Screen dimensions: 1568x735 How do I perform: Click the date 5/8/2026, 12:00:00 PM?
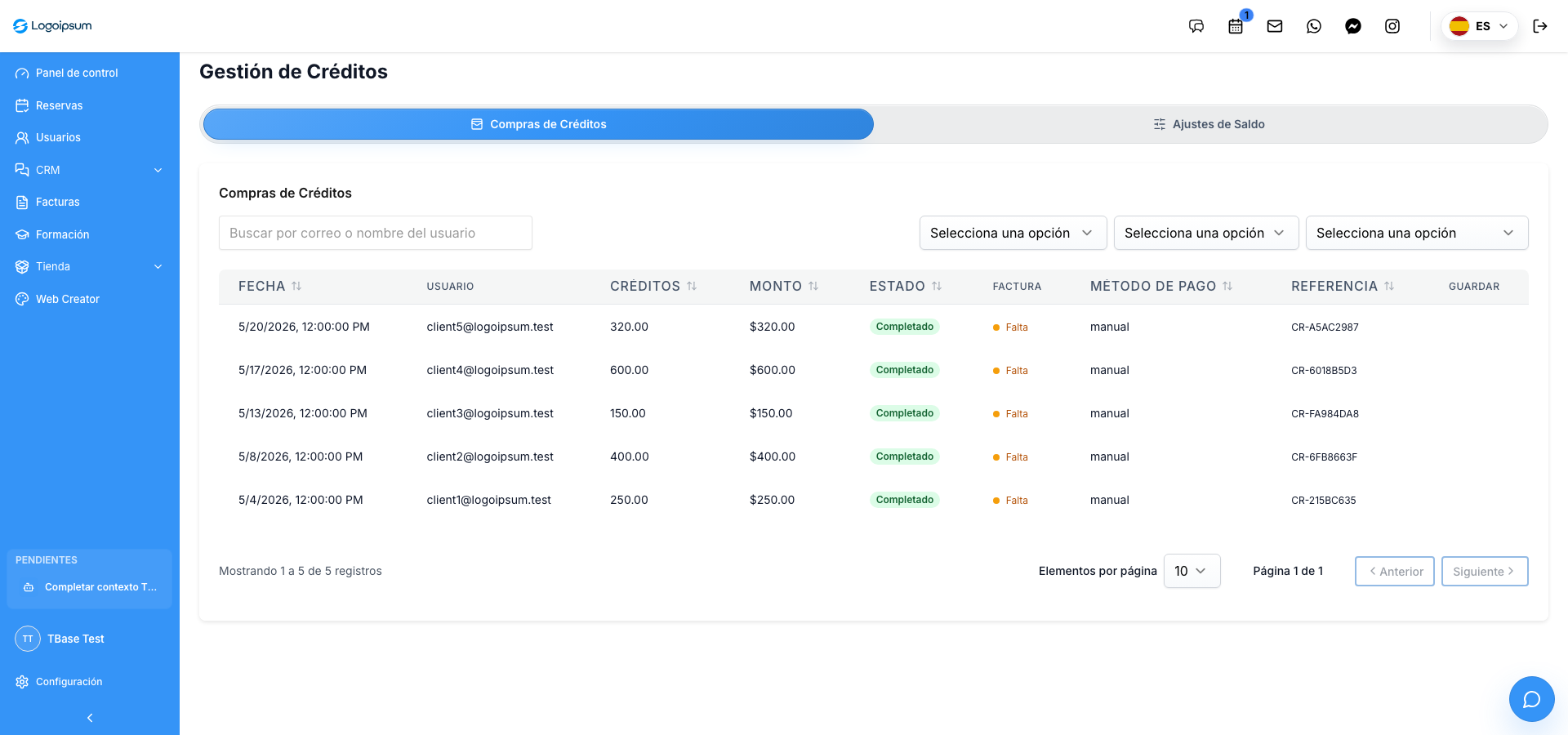[x=301, y=457]
